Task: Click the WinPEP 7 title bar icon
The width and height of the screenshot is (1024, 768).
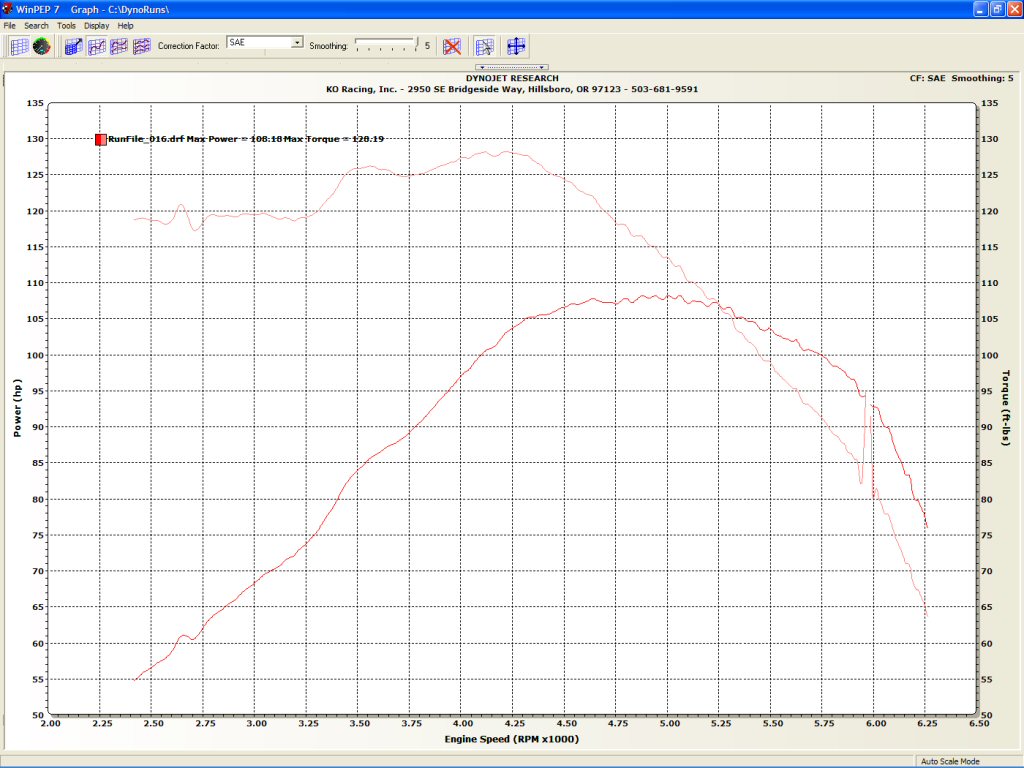Action: pos(8,8)
